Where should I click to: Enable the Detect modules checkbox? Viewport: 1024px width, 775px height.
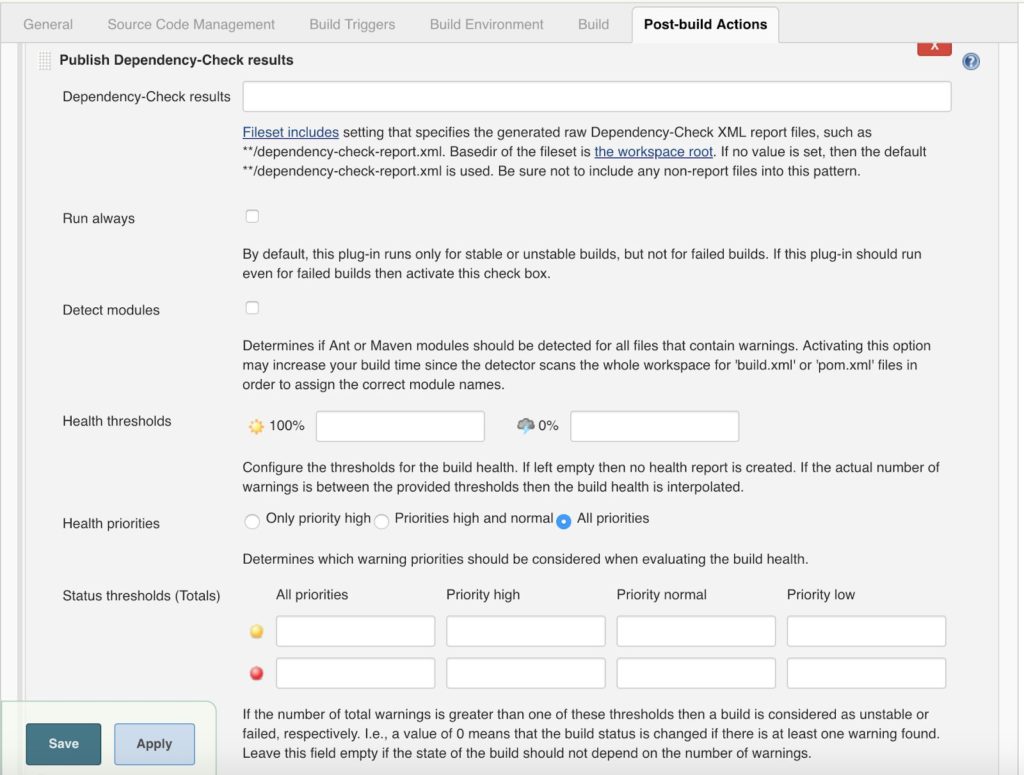point(252,308)
